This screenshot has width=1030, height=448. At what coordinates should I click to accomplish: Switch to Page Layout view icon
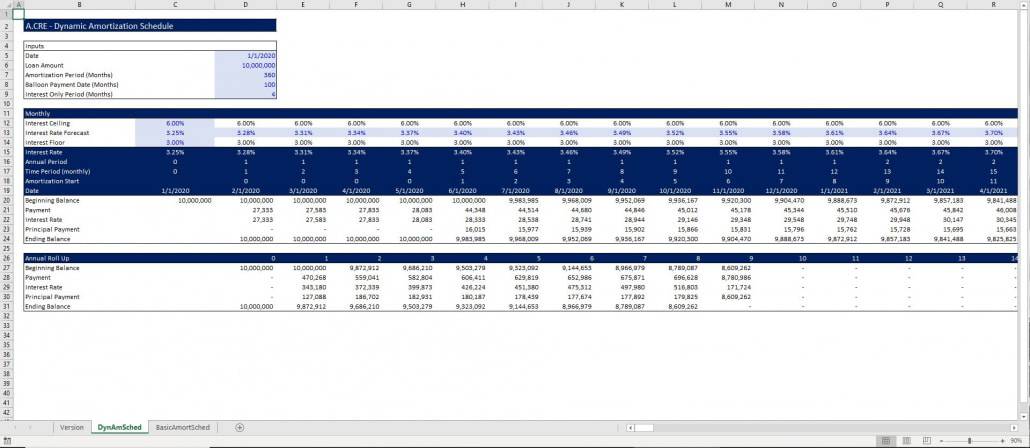click(x=905, y=441)
